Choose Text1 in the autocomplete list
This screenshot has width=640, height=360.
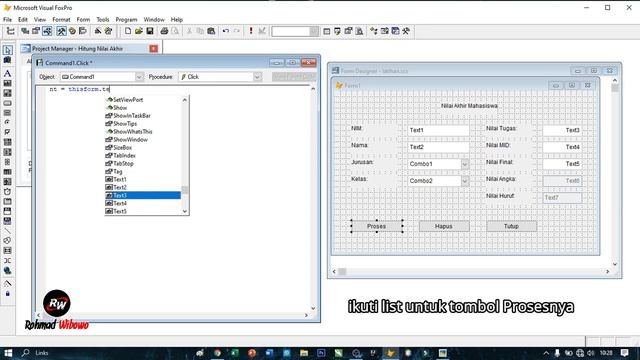point(143,180)
